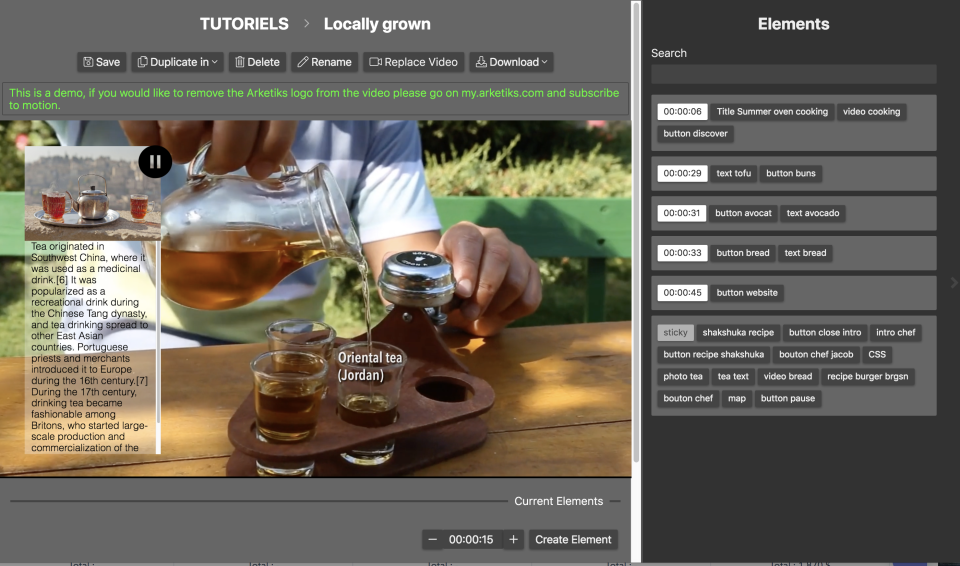The image size is (960, 566).
Task: Select the button recipe shakshuka element
Action: [x=713, y=355]
